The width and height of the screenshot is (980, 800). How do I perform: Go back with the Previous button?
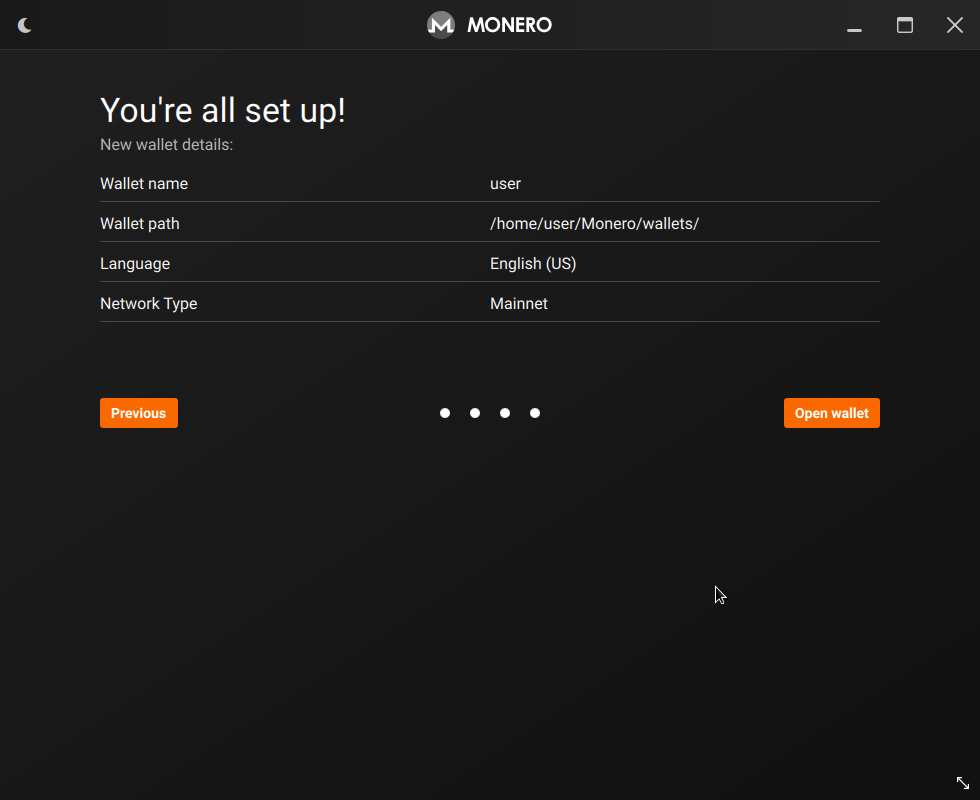(x=139, y=413)
